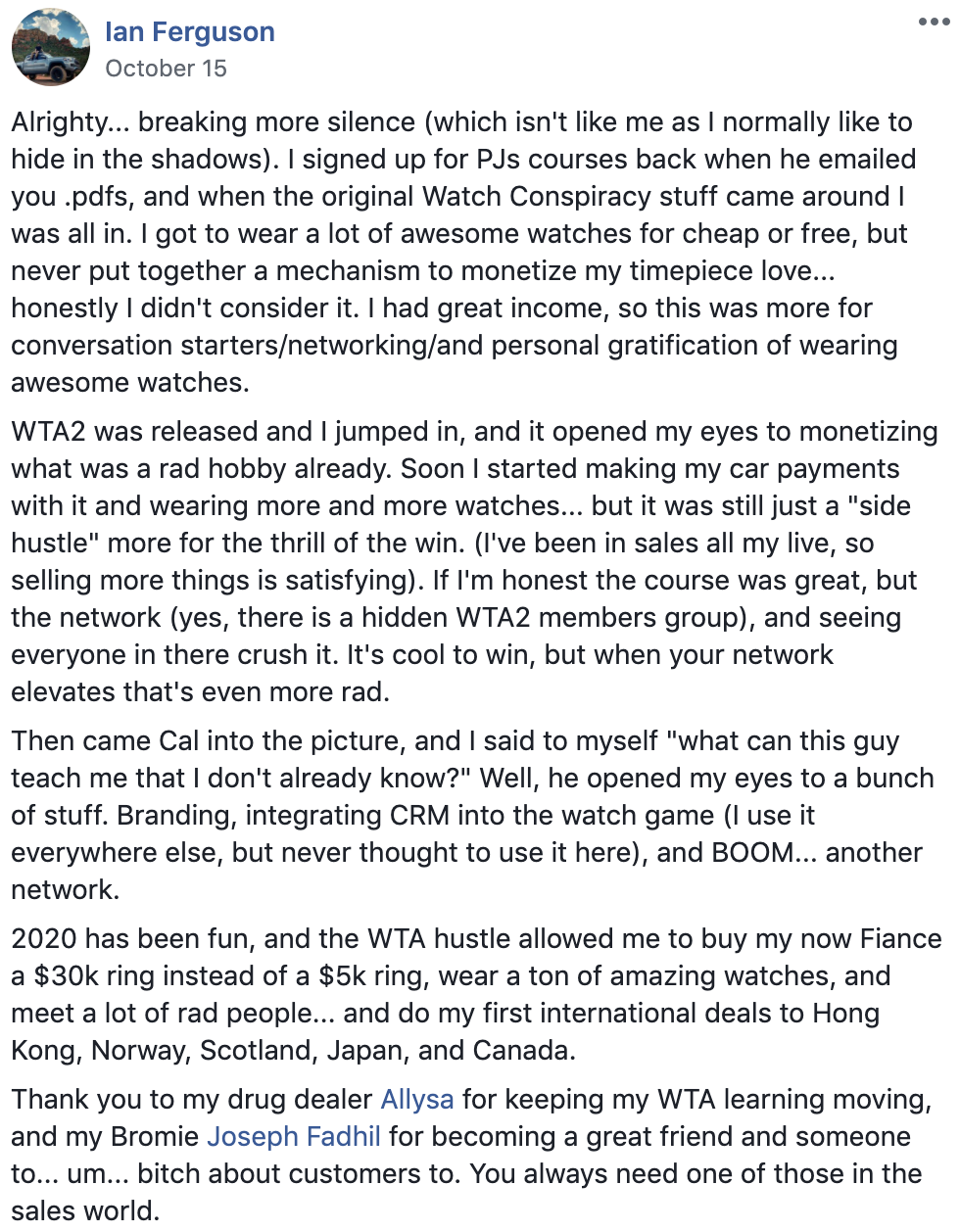Select the paragraph beginning 'WTA2 was released'
This screenshot has width=960, height=1232.
475,561
